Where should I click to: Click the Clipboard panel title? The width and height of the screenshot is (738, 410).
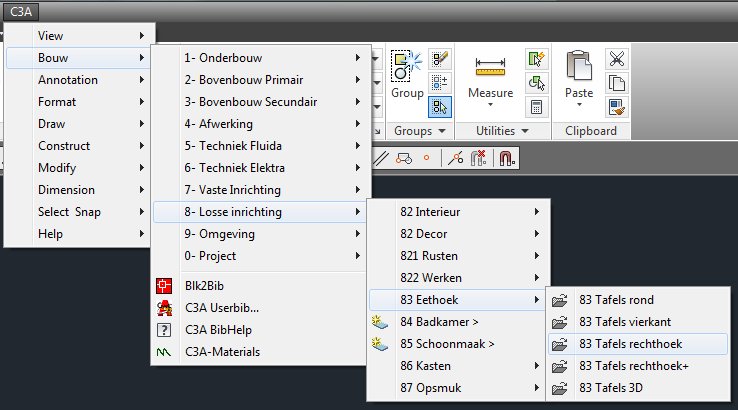pos(591,131)
